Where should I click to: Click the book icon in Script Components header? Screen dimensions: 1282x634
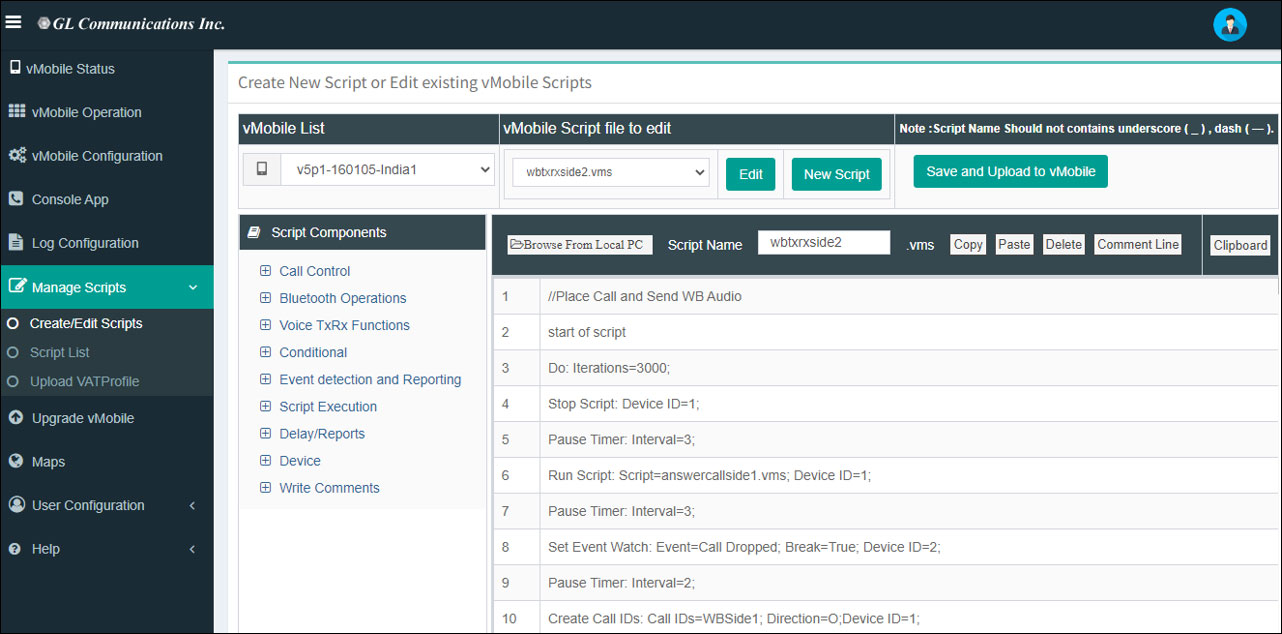[254, 232]
